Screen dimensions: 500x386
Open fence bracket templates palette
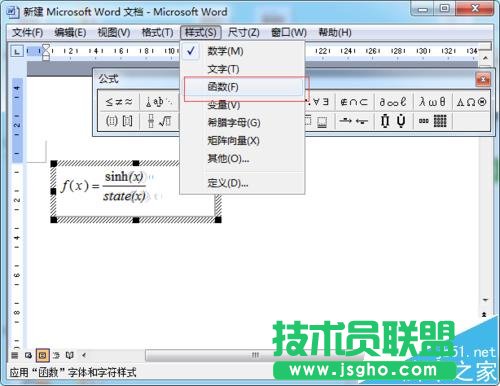coord(119,121)
